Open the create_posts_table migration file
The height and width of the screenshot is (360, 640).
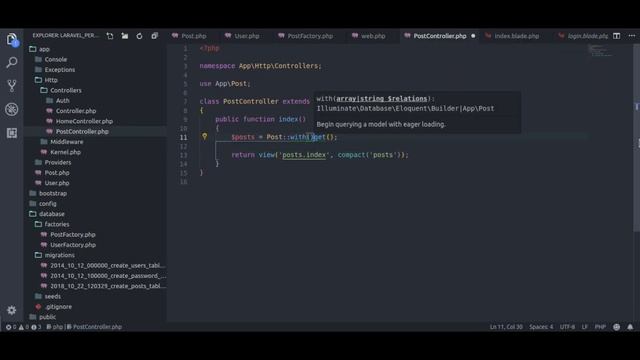(108, 286)
